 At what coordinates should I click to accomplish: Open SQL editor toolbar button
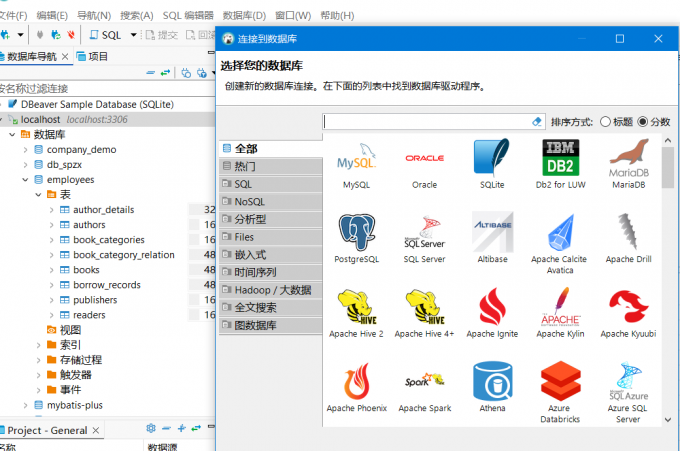click(x=105, y=35)
